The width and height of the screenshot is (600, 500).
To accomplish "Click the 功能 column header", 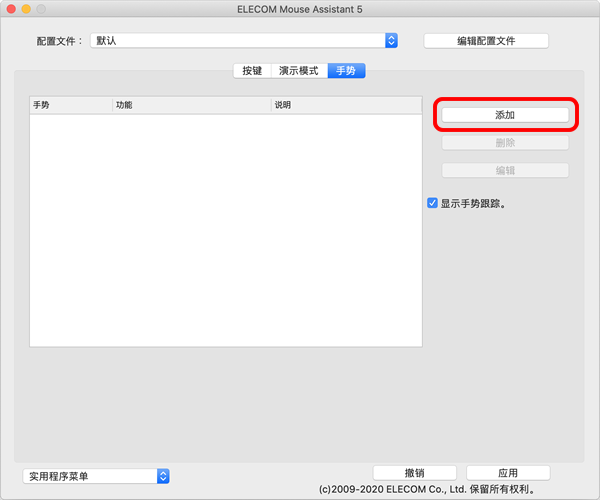I will 192,105.
